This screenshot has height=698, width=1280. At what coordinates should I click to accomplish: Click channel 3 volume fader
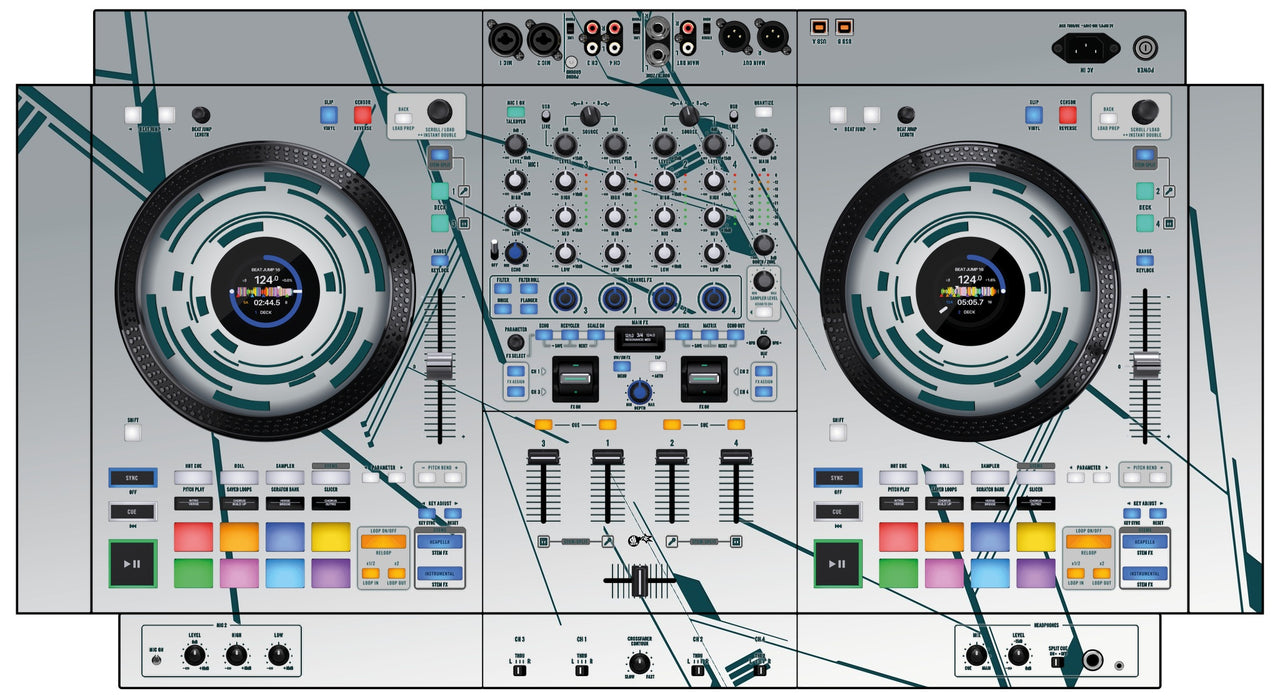(x=543, y=457)
